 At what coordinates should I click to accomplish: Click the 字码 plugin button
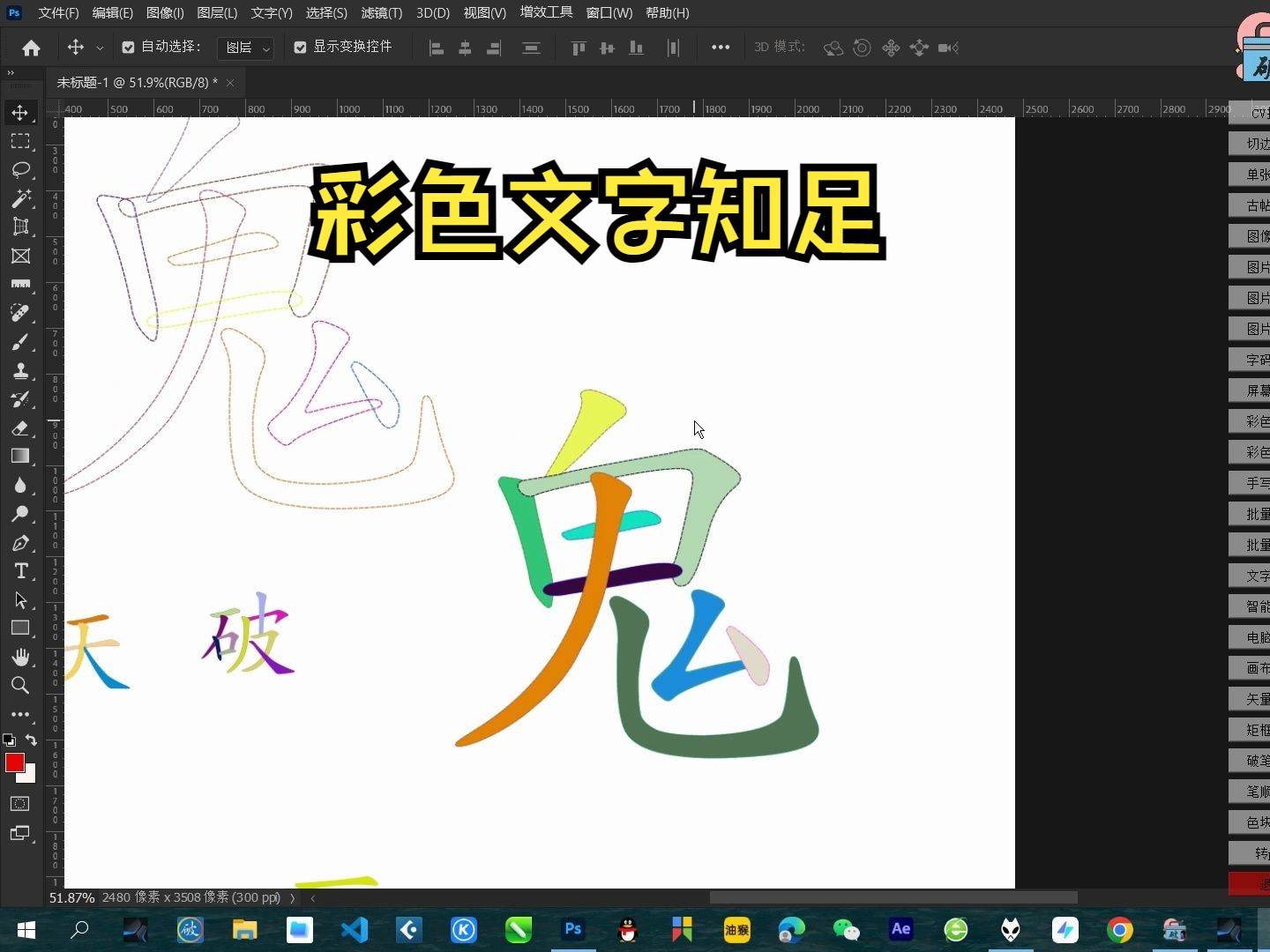pyautogui.click(x=1251, y=360)
